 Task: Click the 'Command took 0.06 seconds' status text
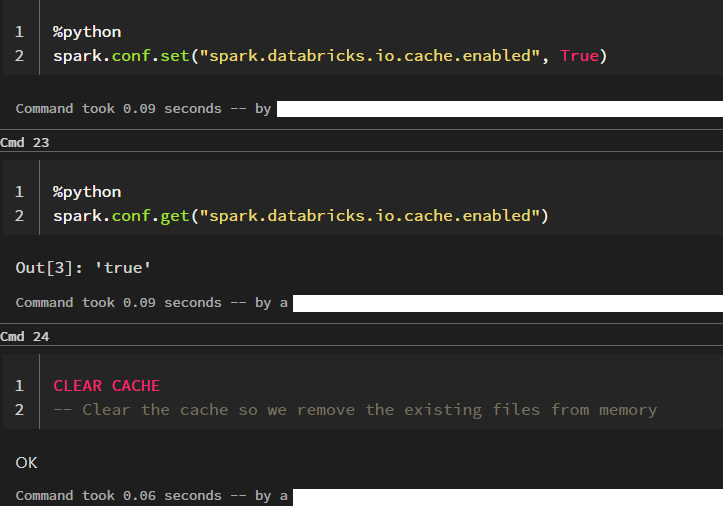pos(119,495)
